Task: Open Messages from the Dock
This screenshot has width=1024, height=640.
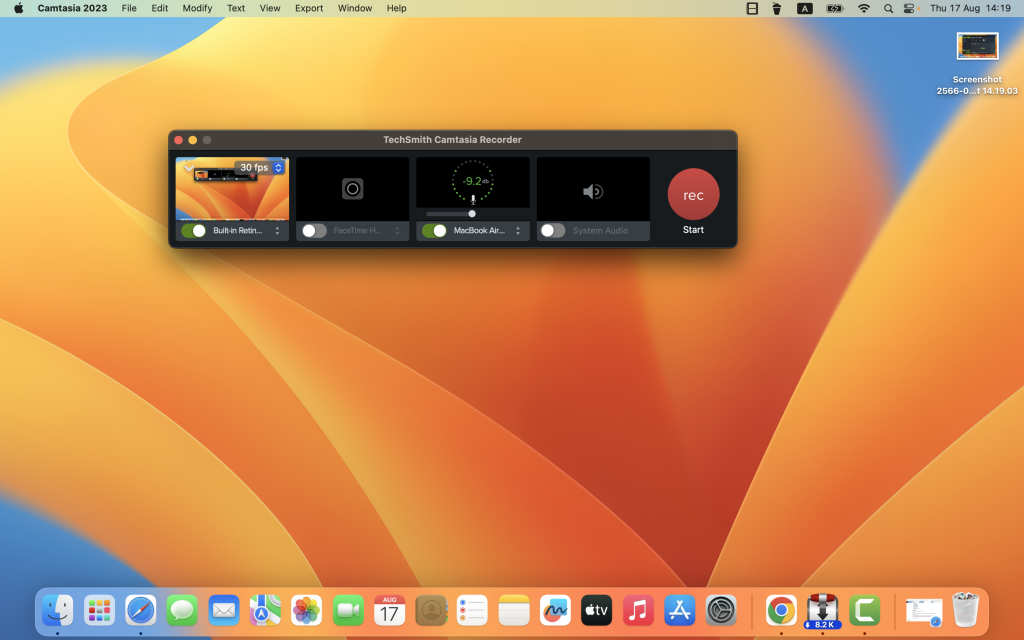Action: (182, 611)
